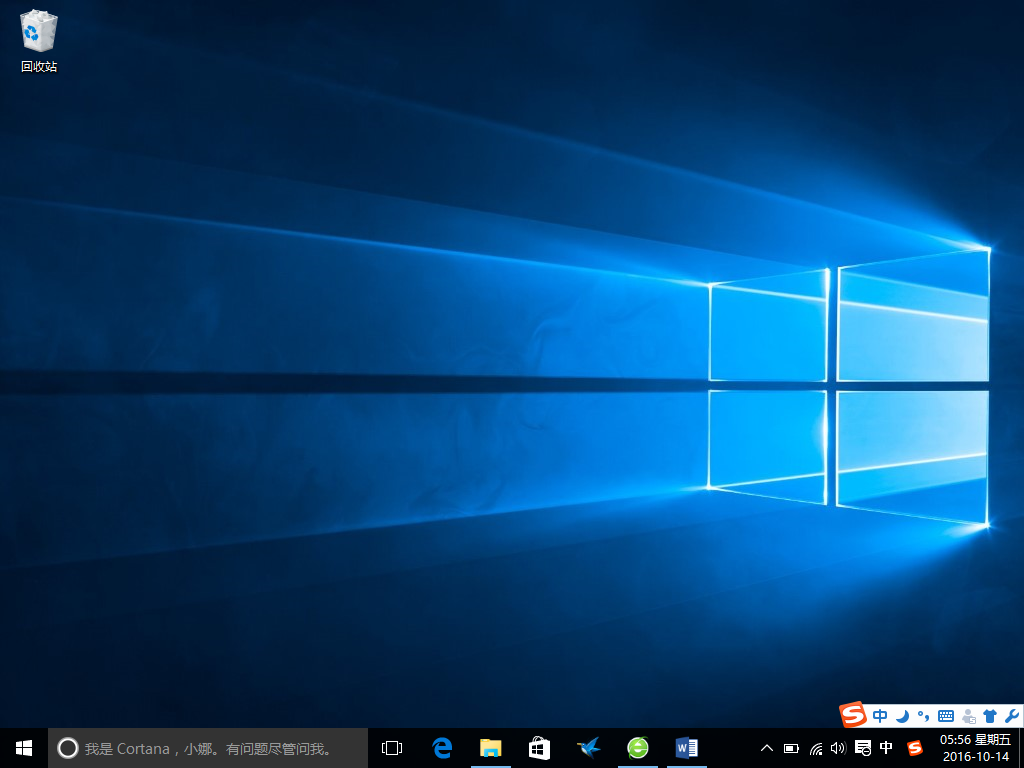This screenshot has height=768, width=1024.
Task: Click the Sogou logo on the floating toolbar
Action: (x=853, y=715)
